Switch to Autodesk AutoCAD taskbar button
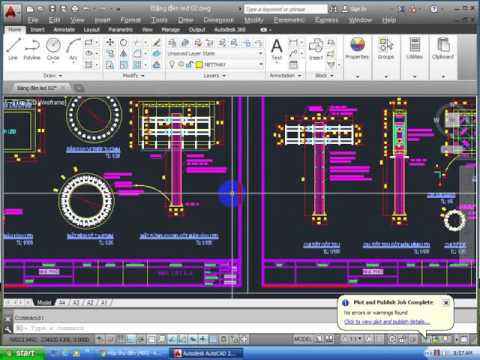 point(206,353)
